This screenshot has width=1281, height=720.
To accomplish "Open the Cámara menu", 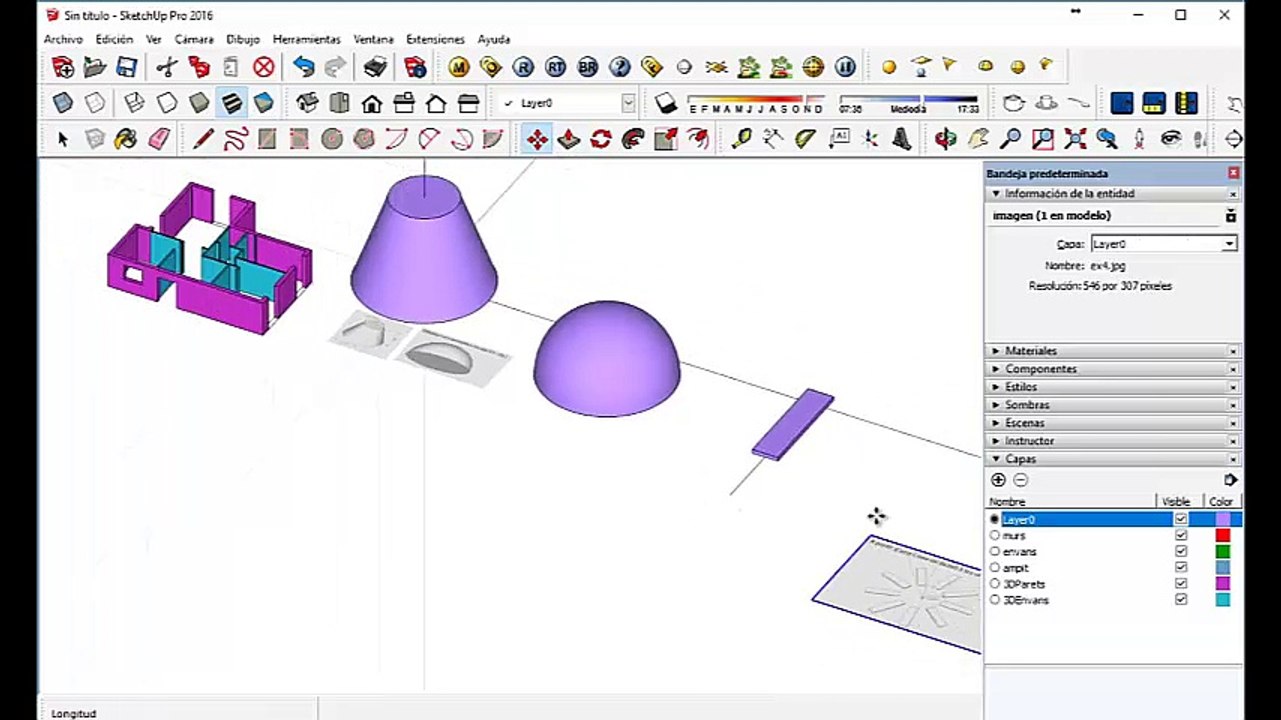I will [x=194, y=39].
